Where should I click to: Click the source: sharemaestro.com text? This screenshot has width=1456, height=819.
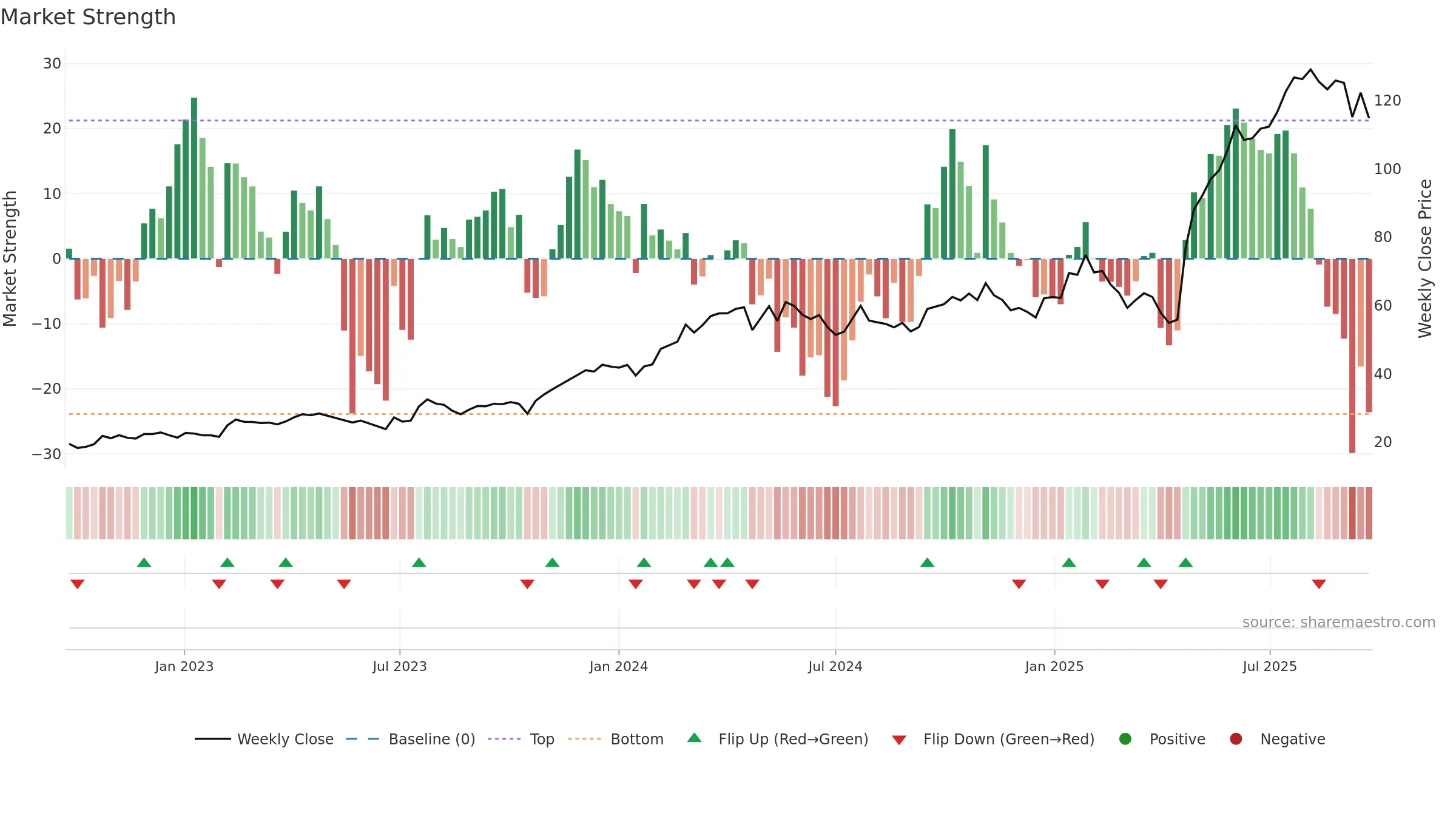pyautogui.click(x=1339, y=622)
